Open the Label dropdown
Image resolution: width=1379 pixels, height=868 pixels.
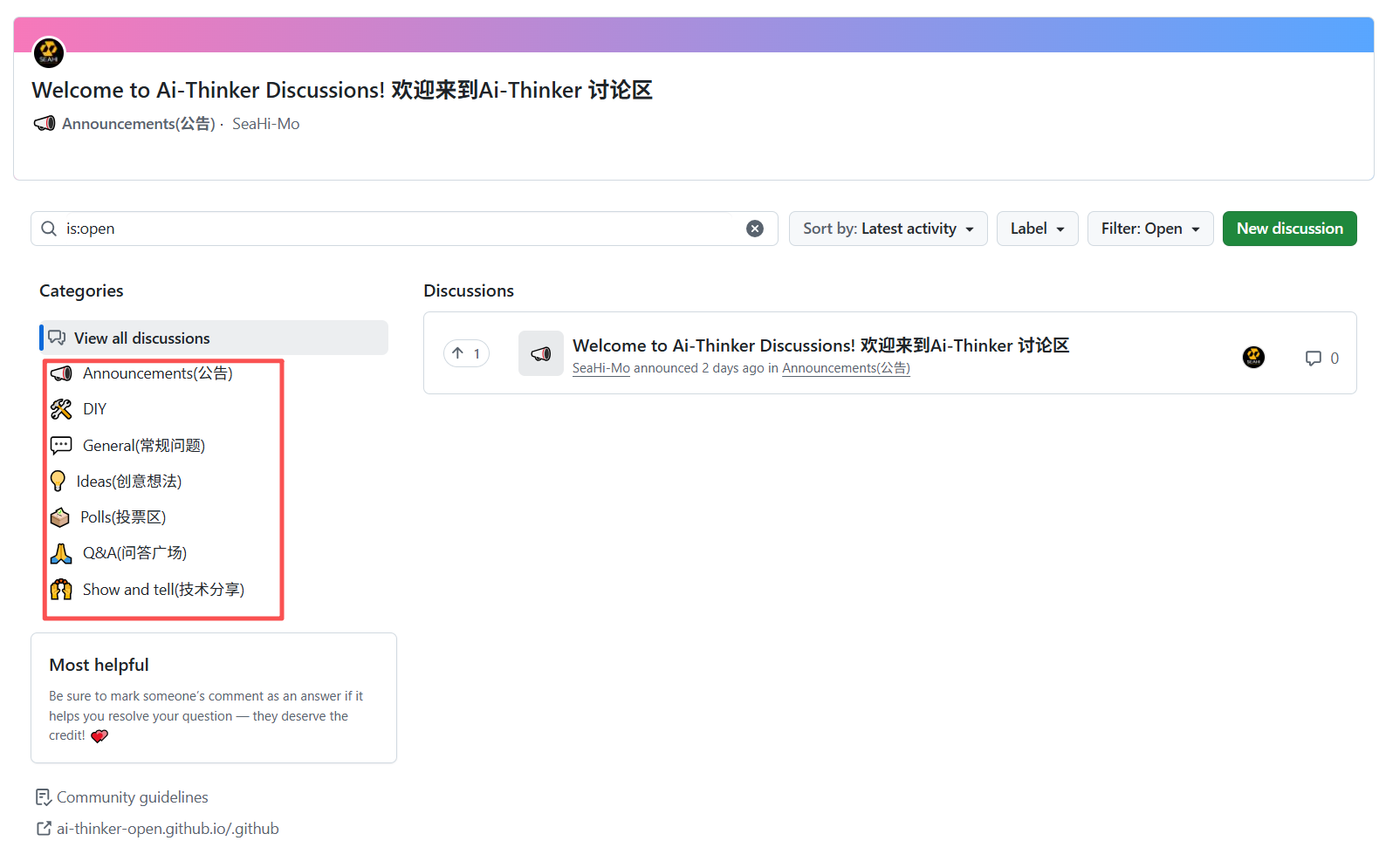(1038, 229)
